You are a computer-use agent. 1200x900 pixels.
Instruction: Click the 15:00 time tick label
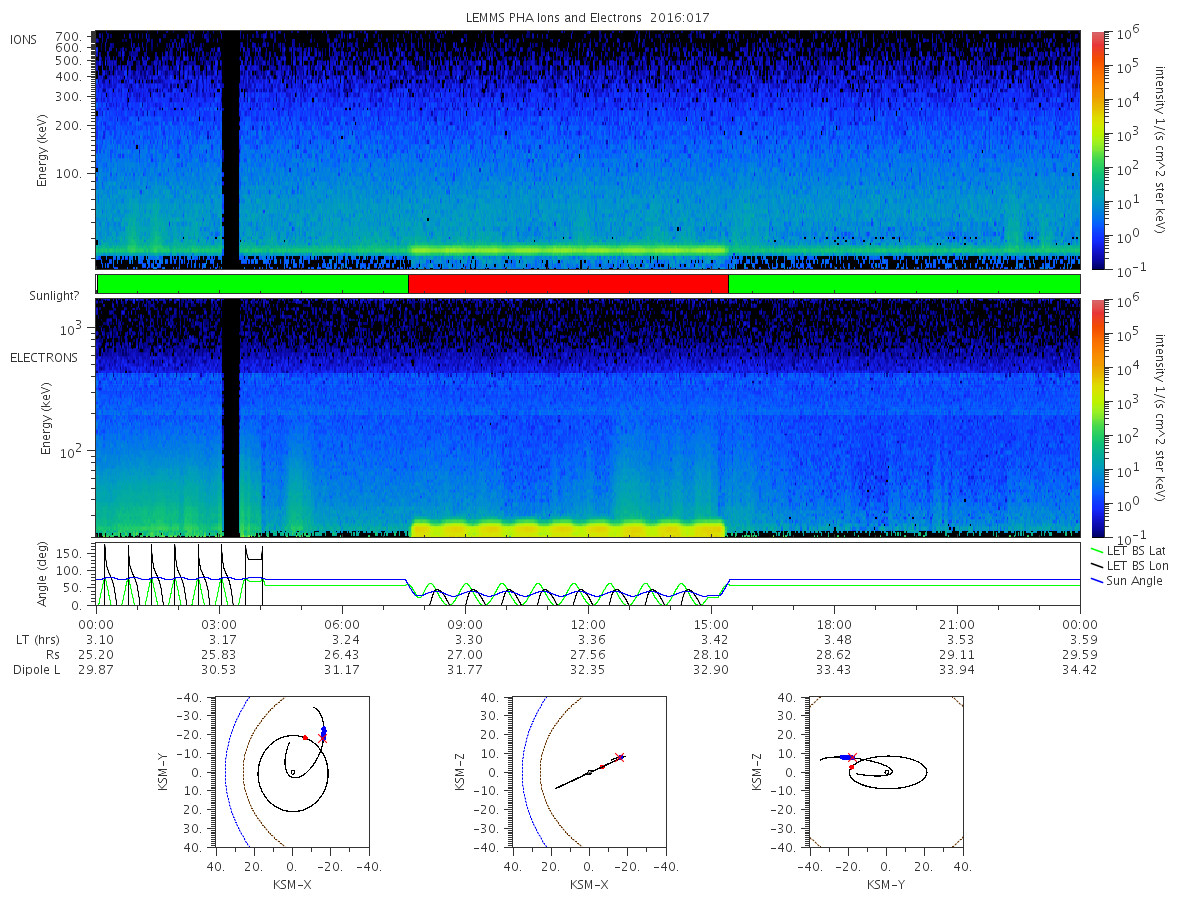click(x=711, y=625)
